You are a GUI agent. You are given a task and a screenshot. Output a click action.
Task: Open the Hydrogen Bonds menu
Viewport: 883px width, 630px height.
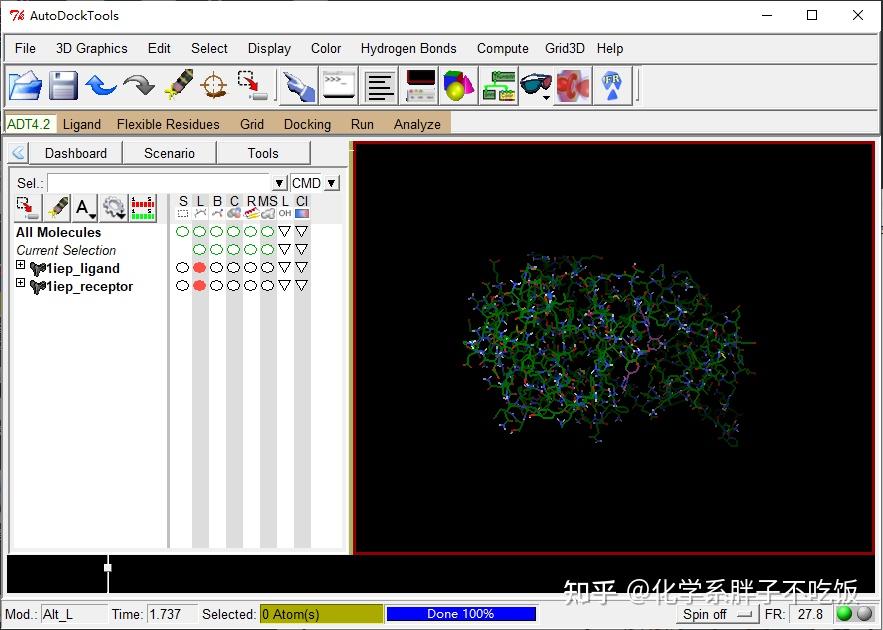point(408,48)
